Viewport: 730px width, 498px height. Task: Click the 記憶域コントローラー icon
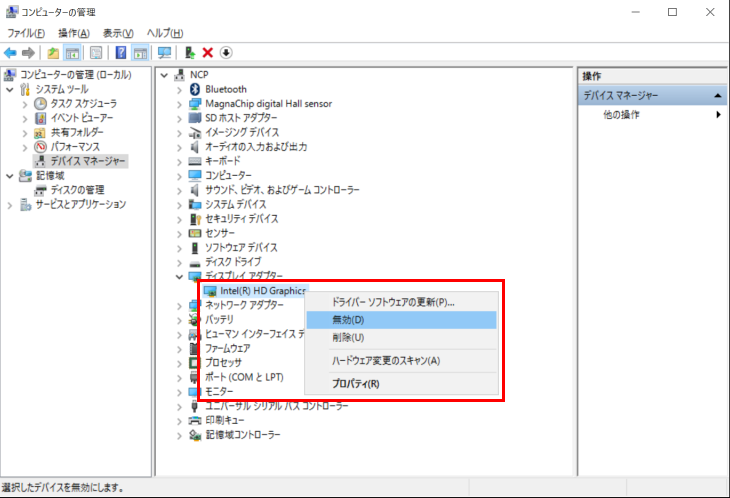195,435
